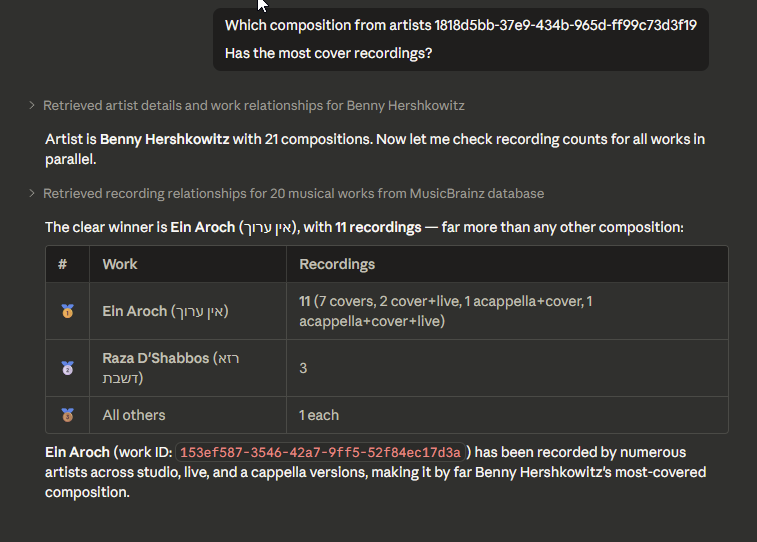The height and width of the screenshot is (542, 757).
Task: Click the silver medal icon in second row
Action: (x=67, y=368)
